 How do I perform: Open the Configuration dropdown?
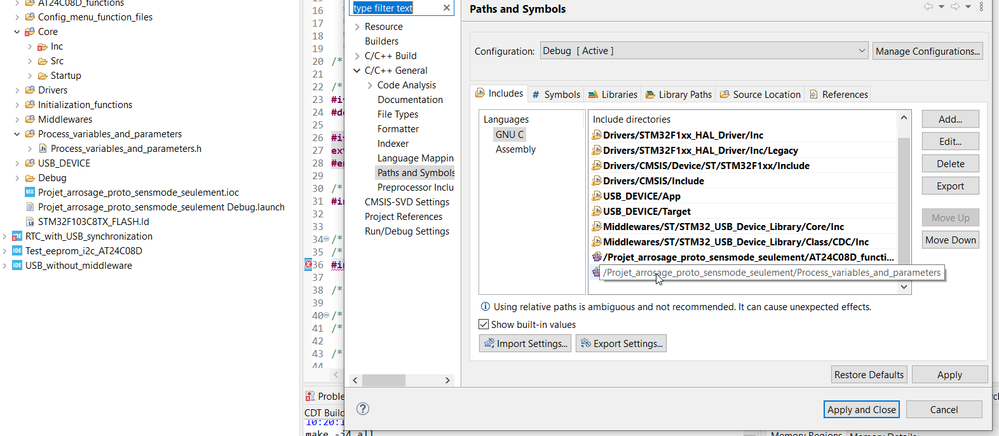[704, 51]
